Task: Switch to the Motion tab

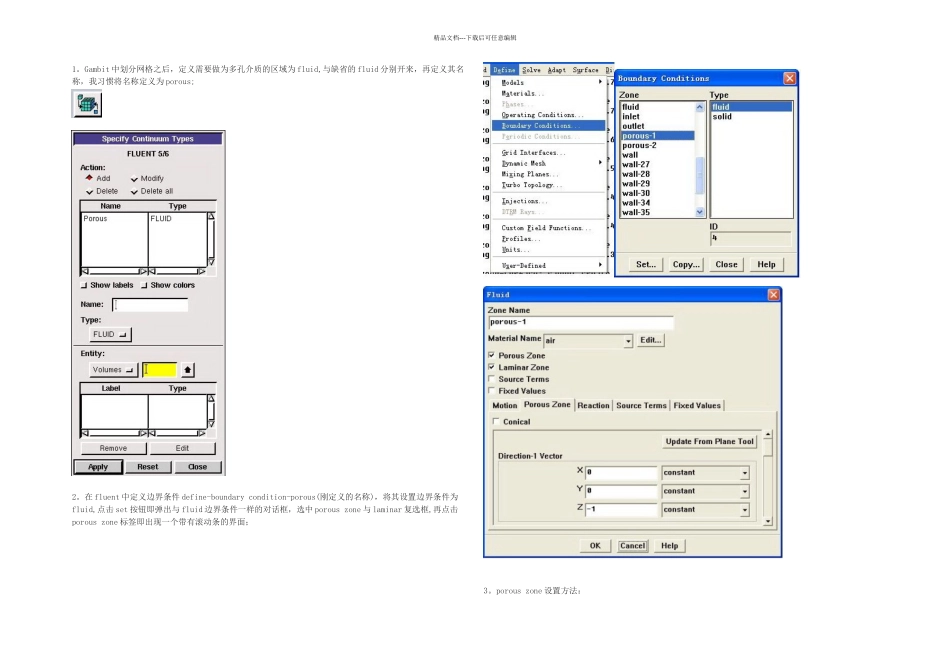Action: point(504,405)
